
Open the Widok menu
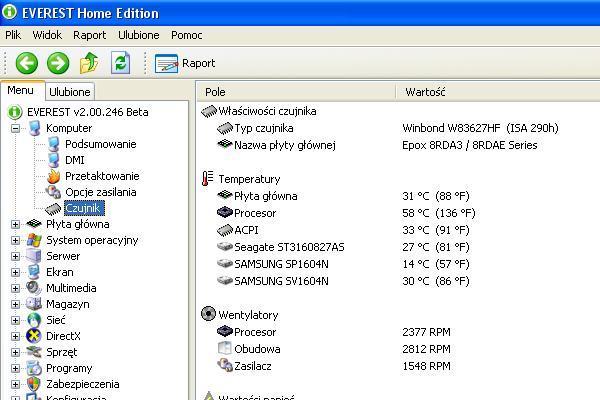click(47, 35)
